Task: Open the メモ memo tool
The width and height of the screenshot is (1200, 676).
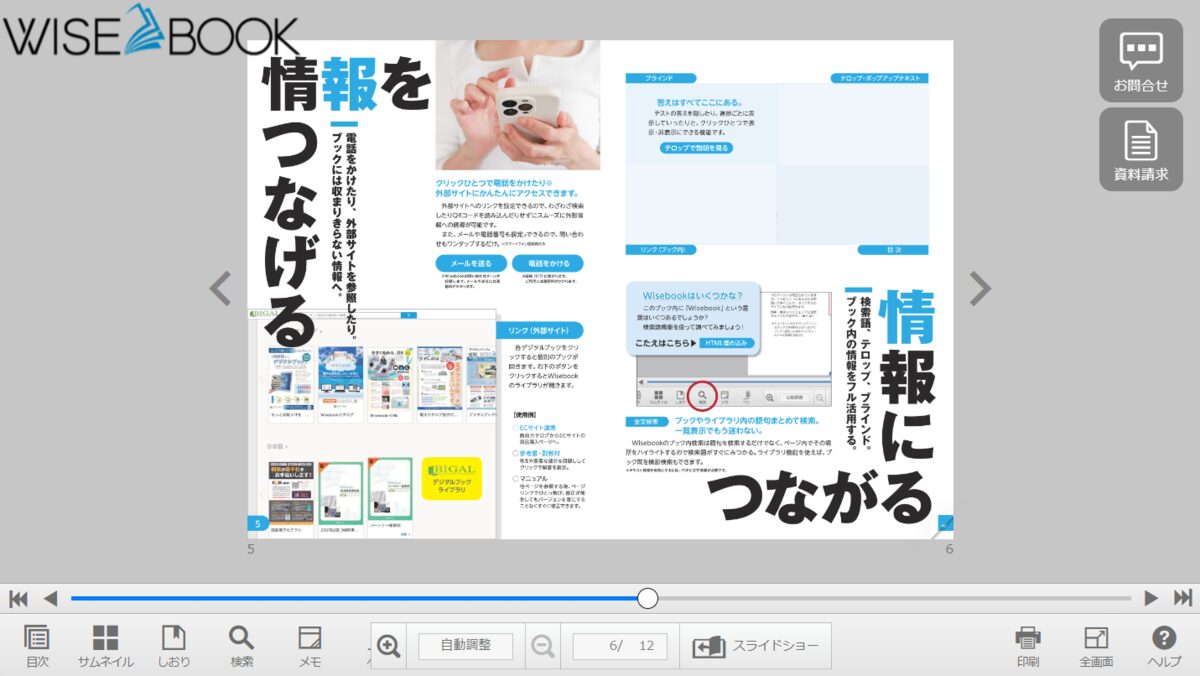Action: click(x=310, y=646)
